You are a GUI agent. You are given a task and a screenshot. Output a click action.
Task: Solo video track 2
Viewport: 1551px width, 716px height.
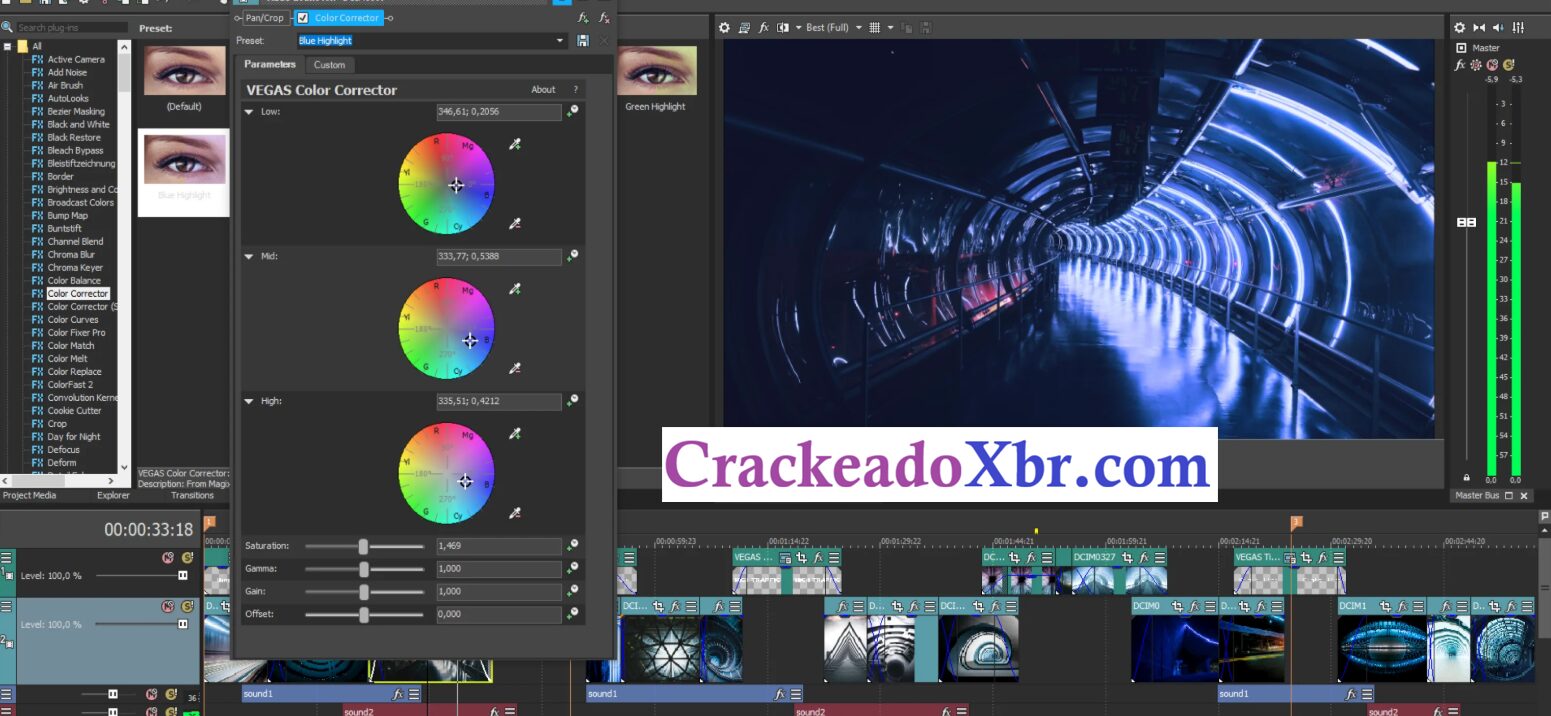[x=187, y=607]
